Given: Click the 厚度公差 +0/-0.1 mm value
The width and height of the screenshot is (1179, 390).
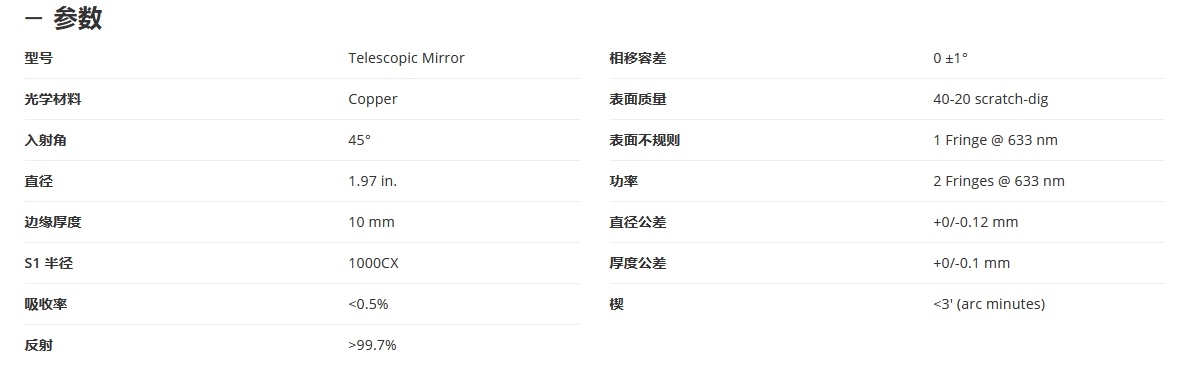Looking at the screenshot, I should pos(971,263).
